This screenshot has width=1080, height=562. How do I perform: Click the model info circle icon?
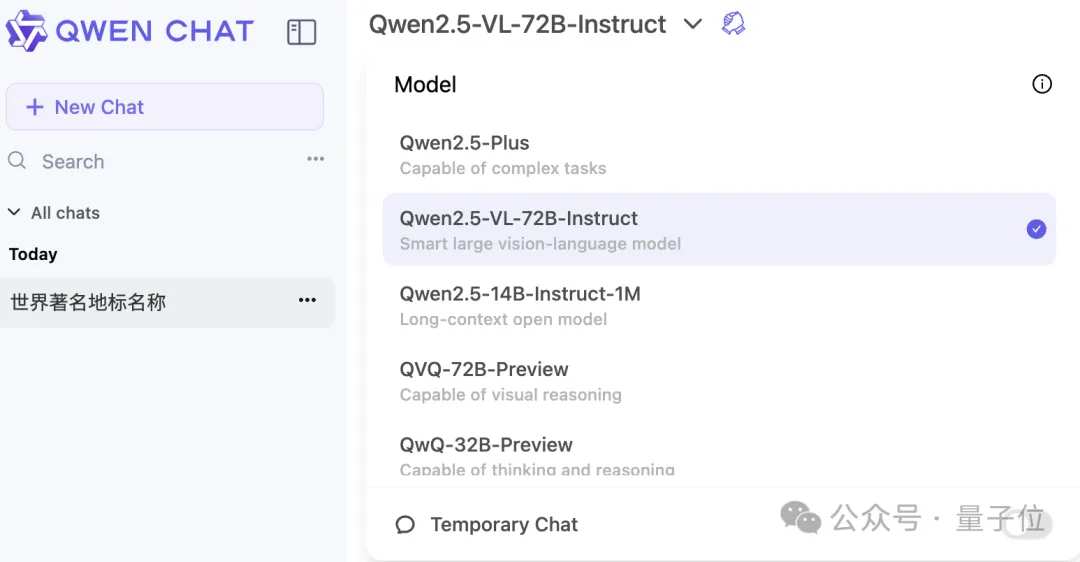[x=1041, y=84]
